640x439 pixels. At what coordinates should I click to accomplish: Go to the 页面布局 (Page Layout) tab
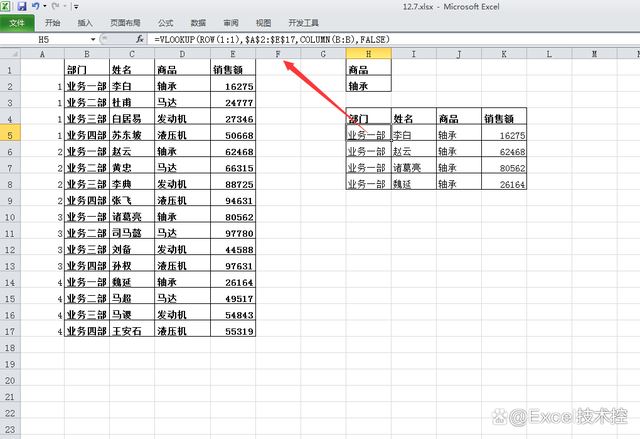125,22
